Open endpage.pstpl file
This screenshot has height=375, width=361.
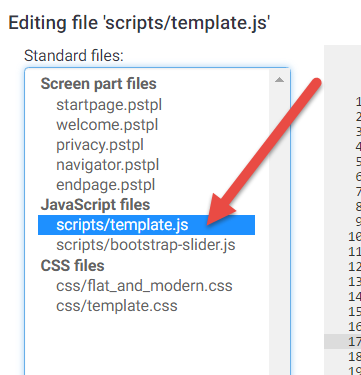point(106,185)
